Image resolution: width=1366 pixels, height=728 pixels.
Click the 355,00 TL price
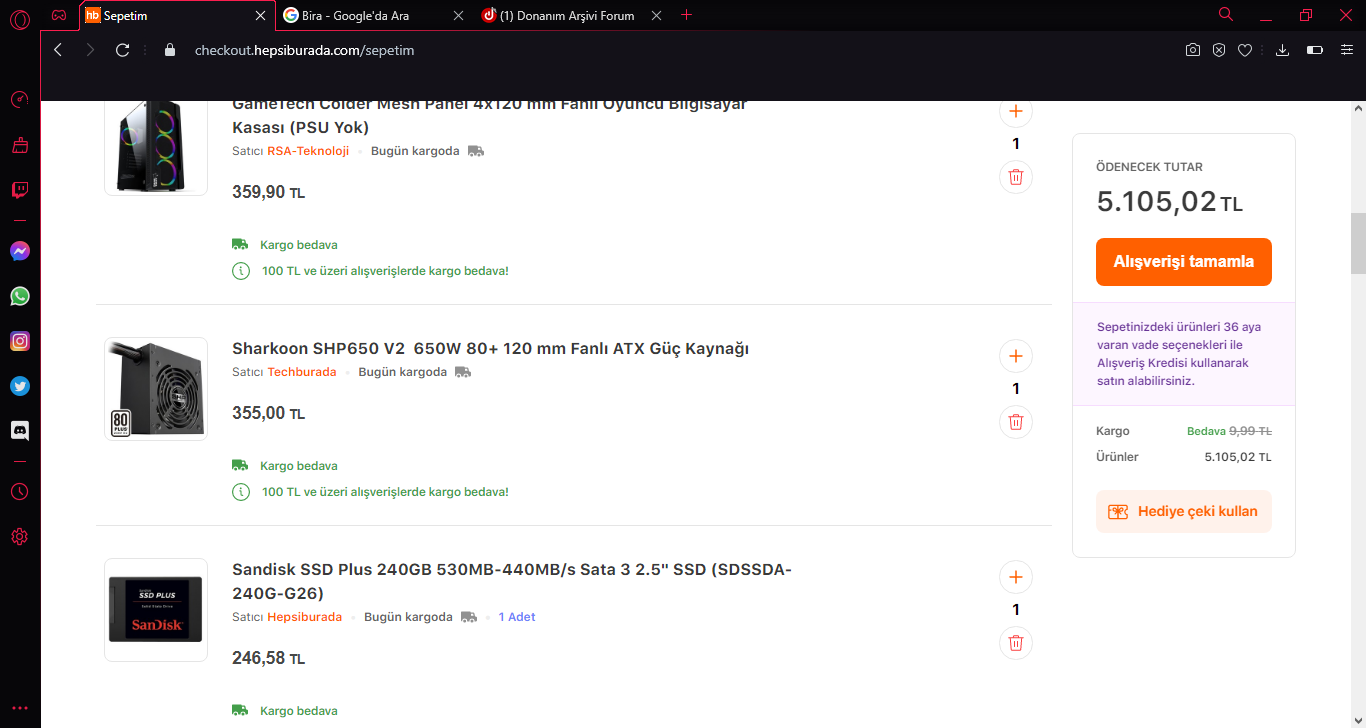(x=268, y=413)
